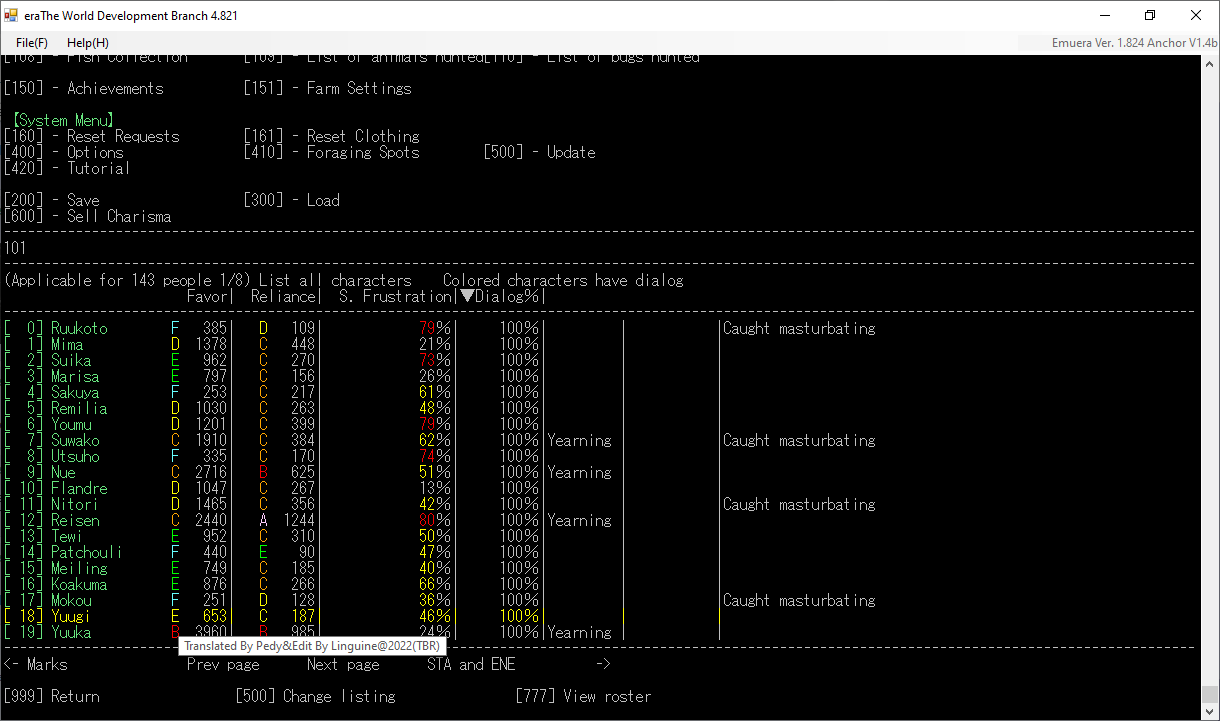Click [200] Save command
The image size is (1220, 721).
[52, 201]
